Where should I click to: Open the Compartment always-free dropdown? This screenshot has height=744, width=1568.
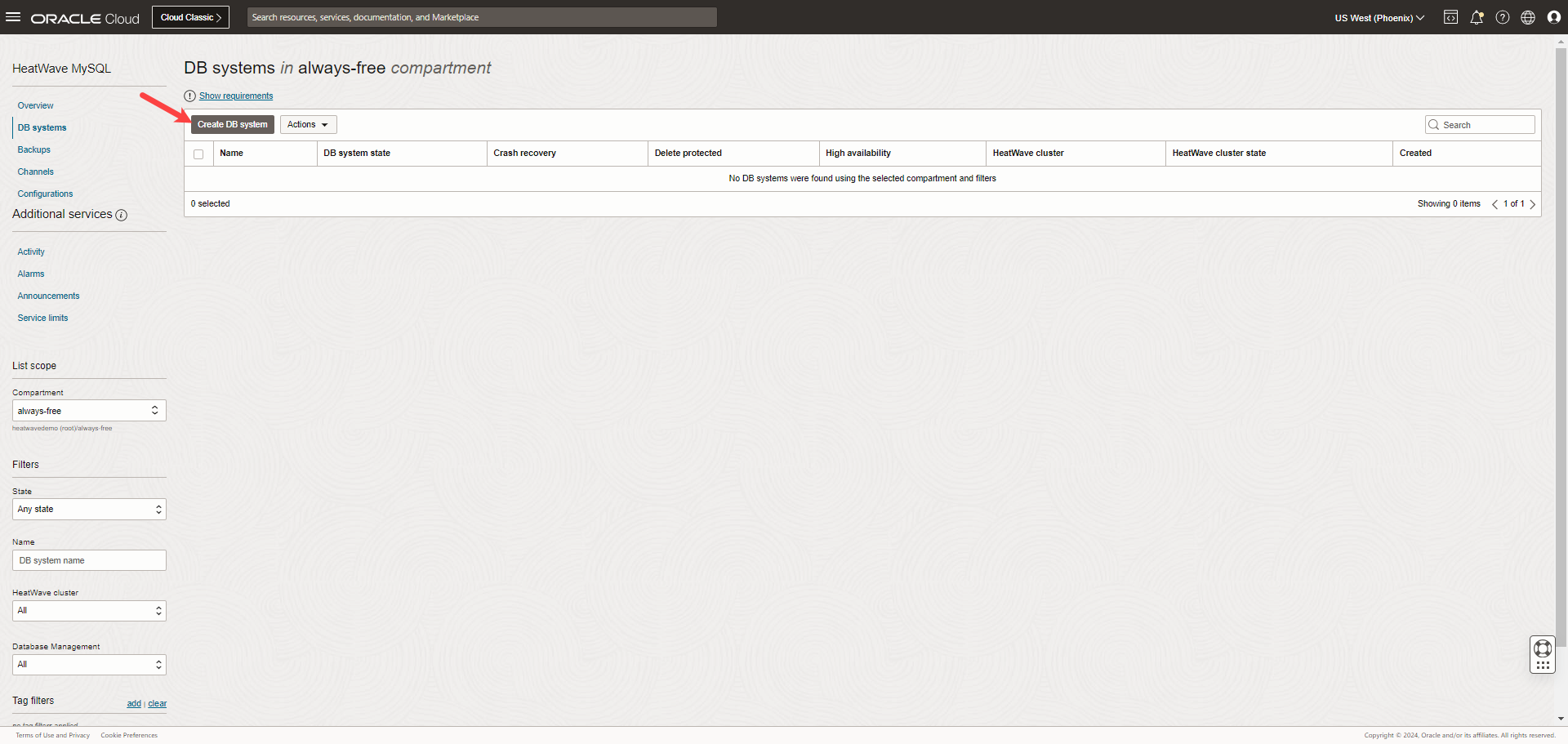(x=89, y=410)
